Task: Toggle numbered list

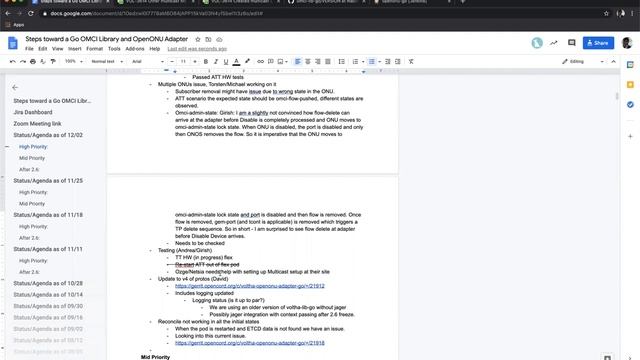Action: 356,62
